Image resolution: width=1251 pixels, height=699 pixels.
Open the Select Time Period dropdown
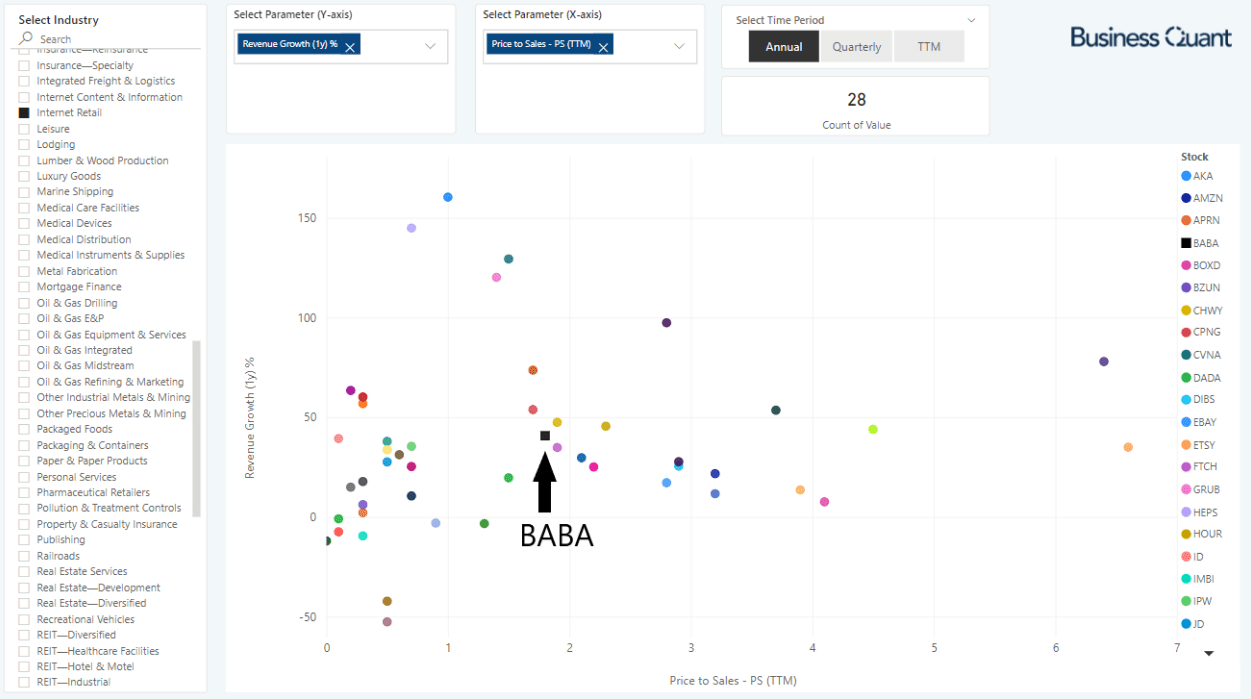969,20
